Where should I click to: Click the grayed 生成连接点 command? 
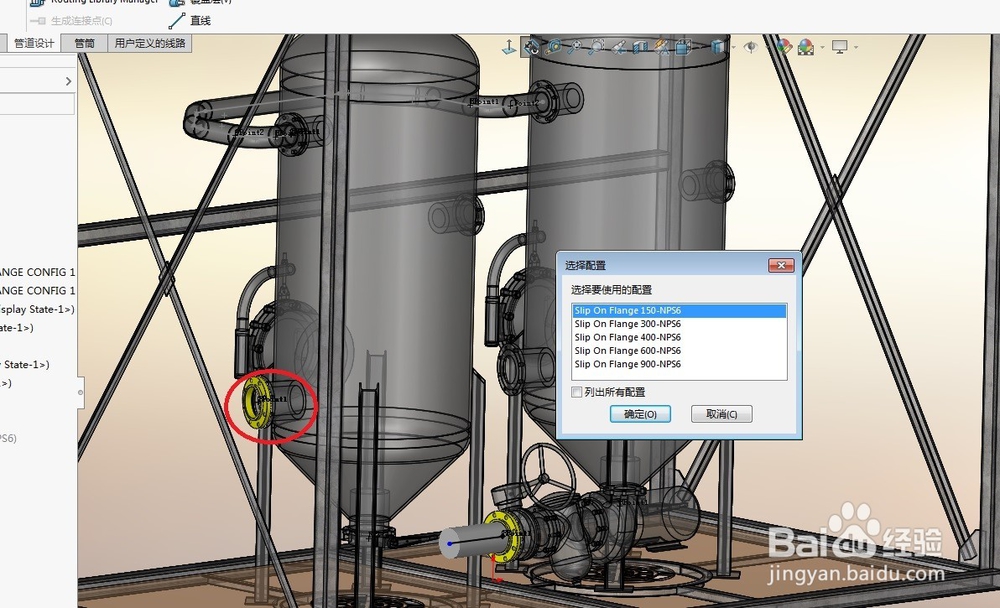71,20
